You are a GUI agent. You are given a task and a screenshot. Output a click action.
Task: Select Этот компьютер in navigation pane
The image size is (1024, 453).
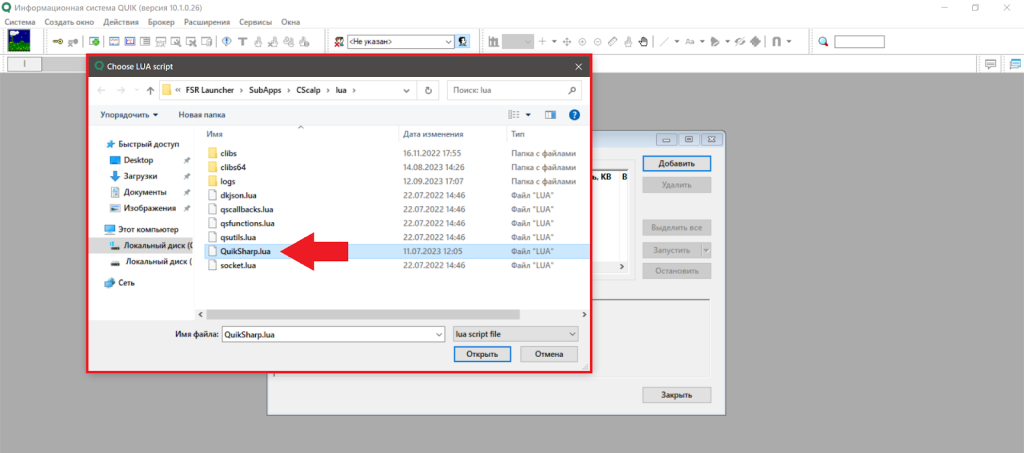coord(148,229)
